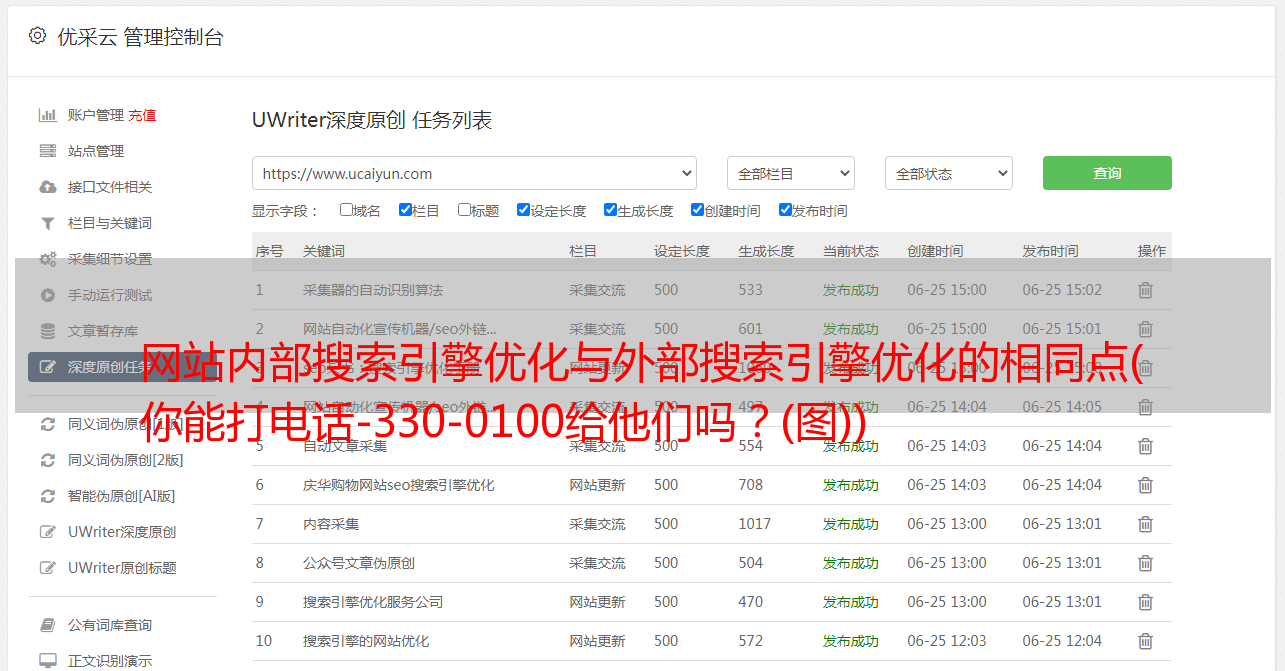Screen dimensions: 1285x671
Task: Uncheck the 栏目 display field checkbox
Action: (405, 210)
